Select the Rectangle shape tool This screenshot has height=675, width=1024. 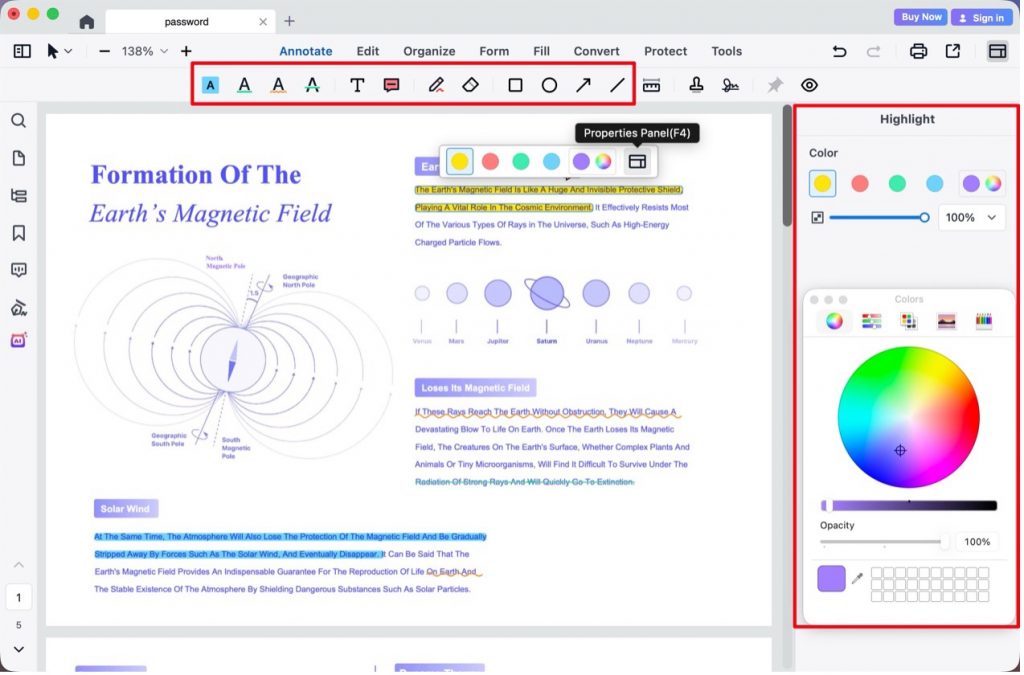point(515,85)
